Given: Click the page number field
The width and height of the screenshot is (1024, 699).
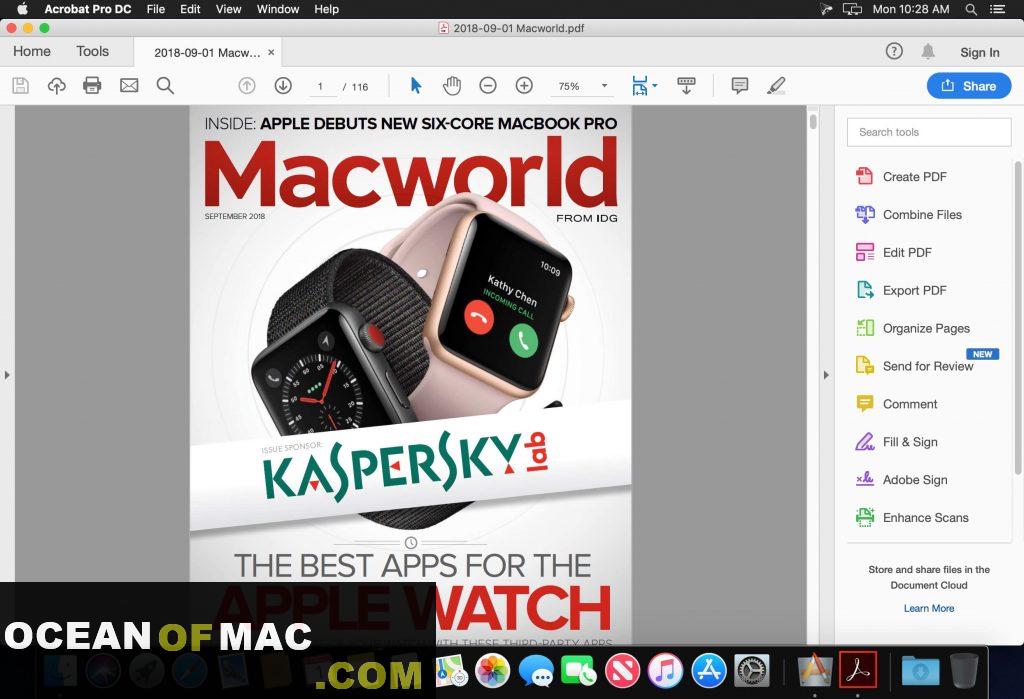Looking at the screenshot, I should coord(323,86).
